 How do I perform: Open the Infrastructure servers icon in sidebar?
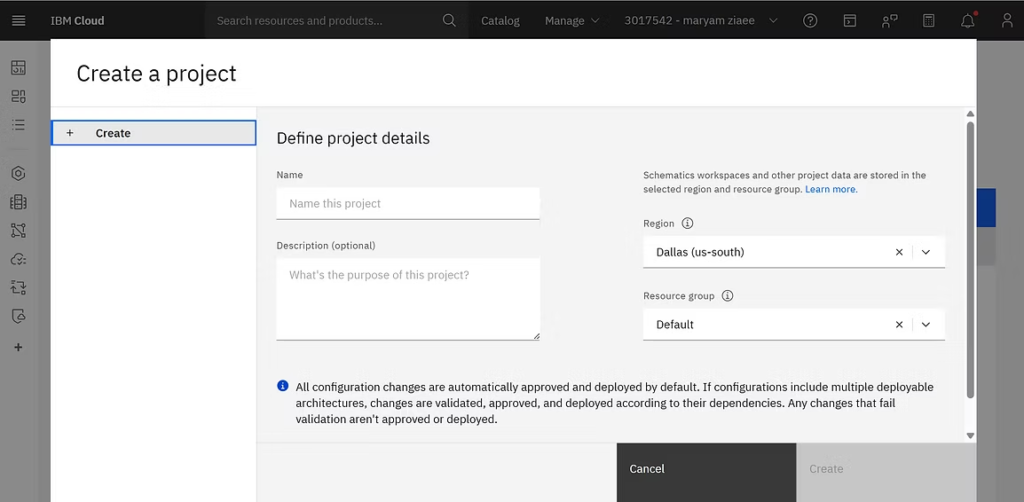[x=18, y=202]
